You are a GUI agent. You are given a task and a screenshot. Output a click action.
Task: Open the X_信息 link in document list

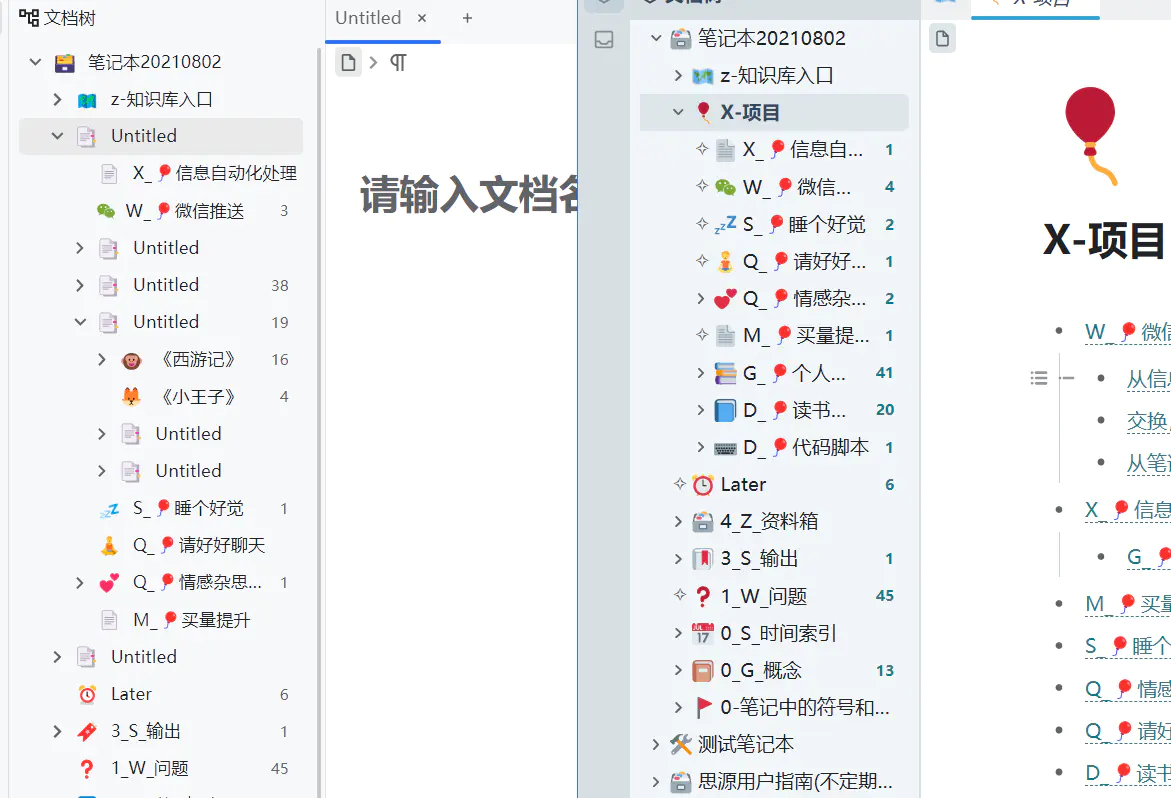pos(1128,510)
